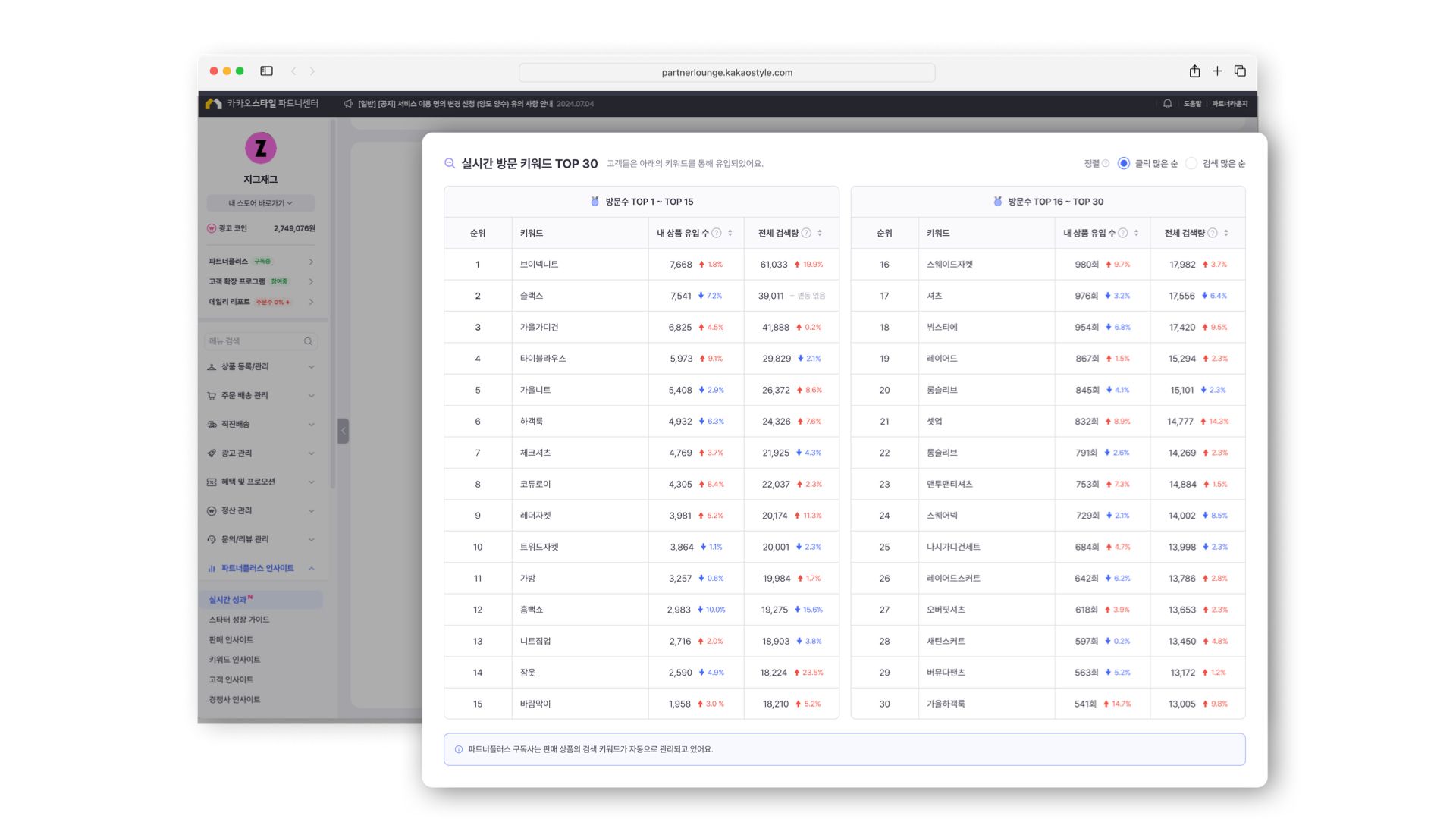
Task: Open the 파트너플러스 row arrow
Action: click(311, 262)
